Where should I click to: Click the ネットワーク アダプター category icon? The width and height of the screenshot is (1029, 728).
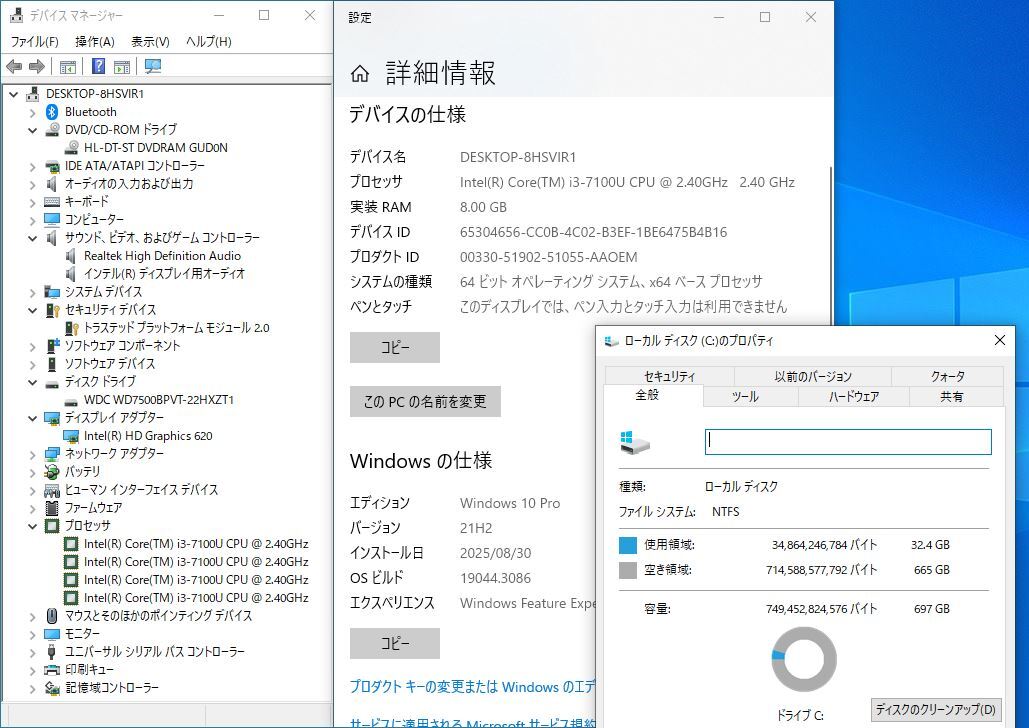(x=52, y=454)
